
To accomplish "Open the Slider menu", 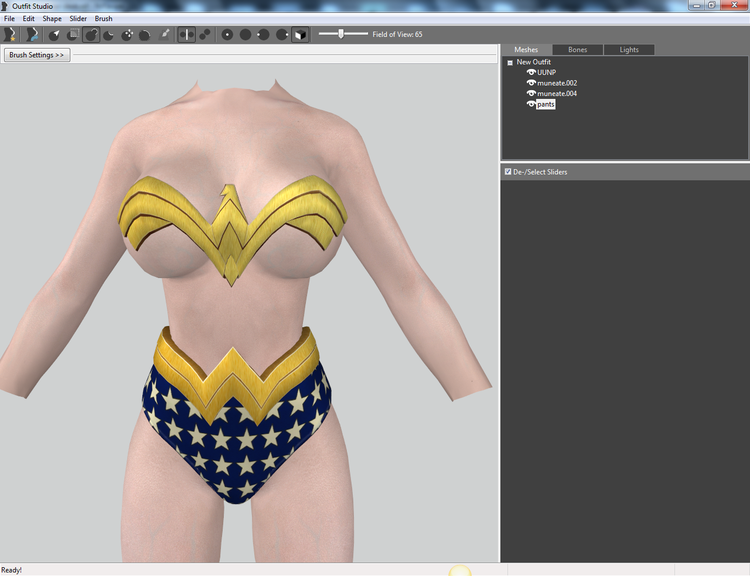I will click(x=78, y=19).
